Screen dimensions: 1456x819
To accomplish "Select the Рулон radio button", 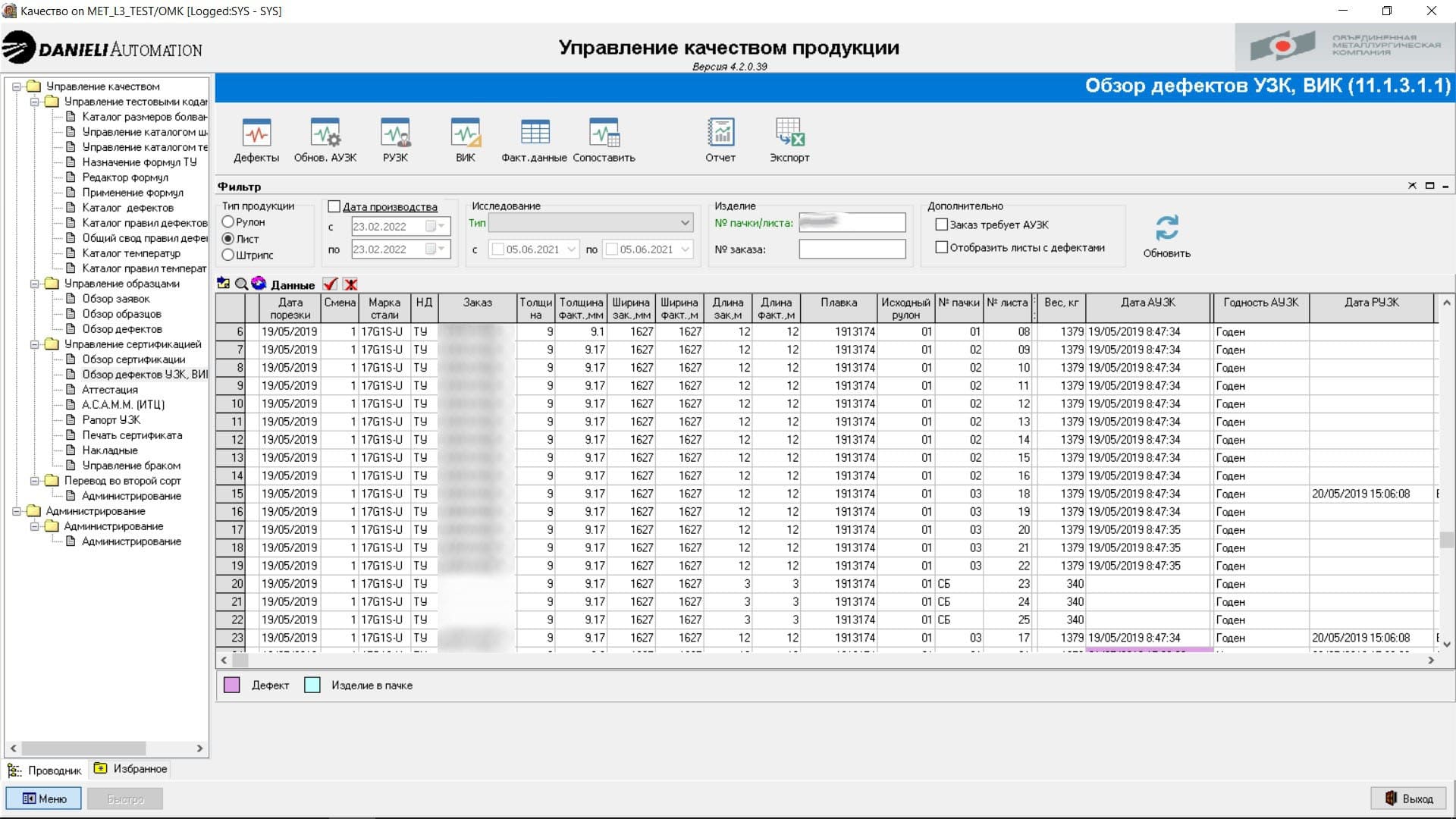I will tap(228, 222).
